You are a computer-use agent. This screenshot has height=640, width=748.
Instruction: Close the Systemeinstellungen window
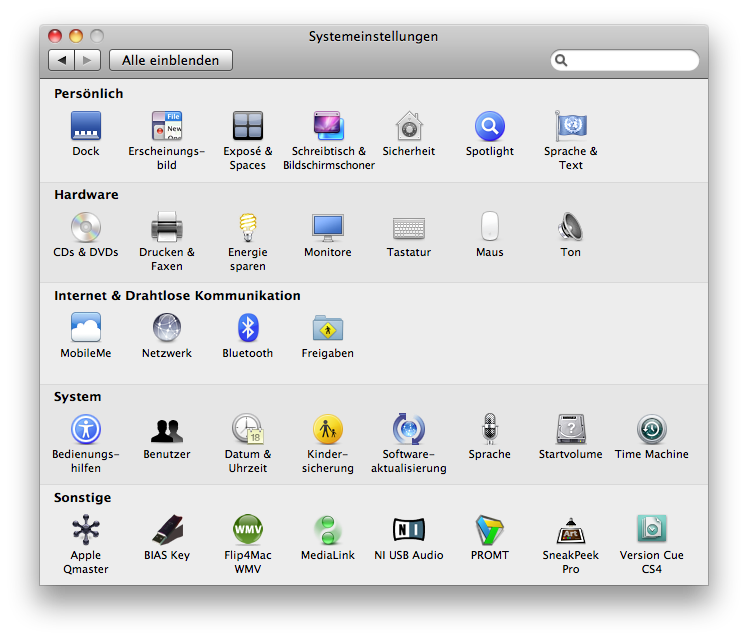(55, 36)
